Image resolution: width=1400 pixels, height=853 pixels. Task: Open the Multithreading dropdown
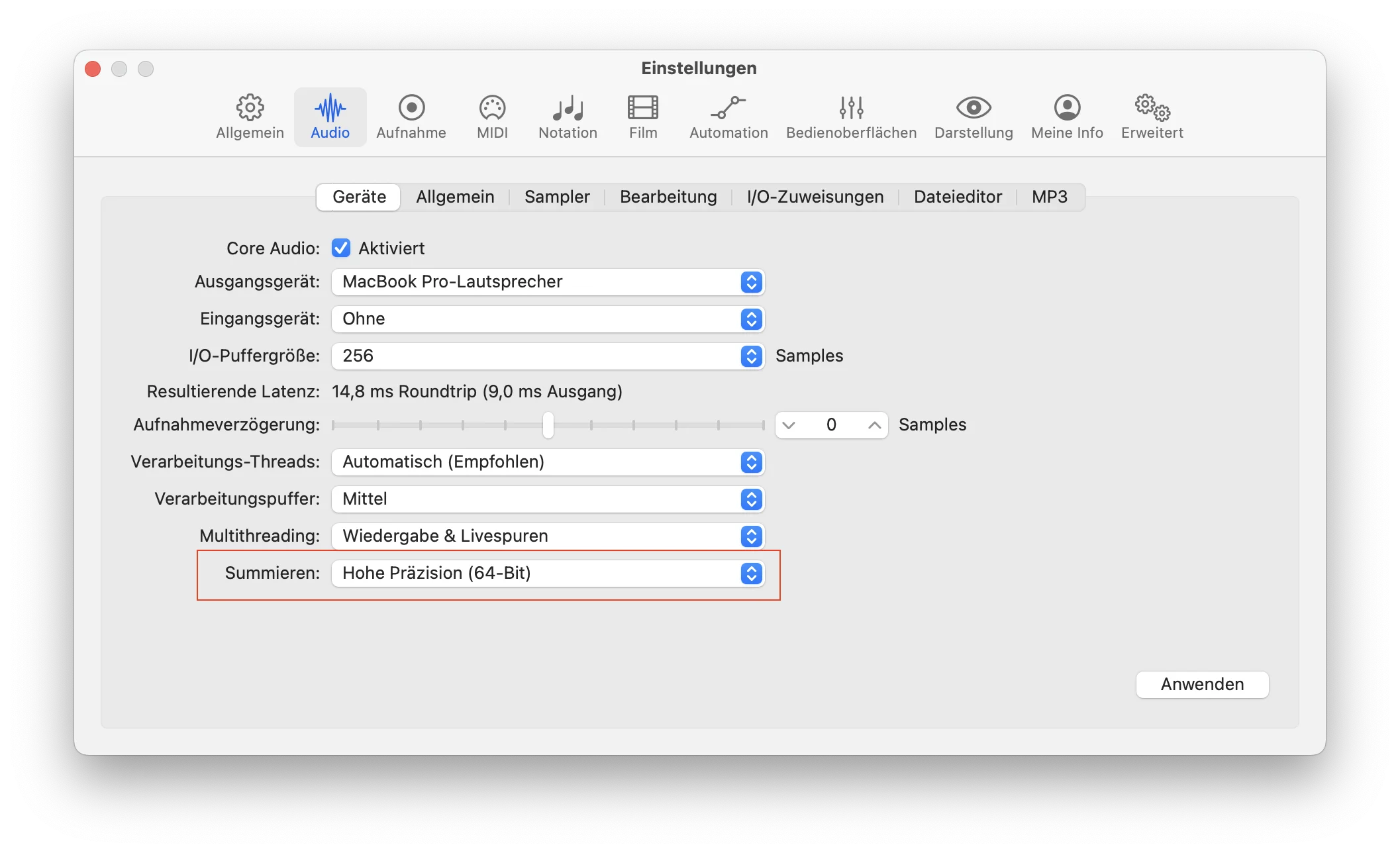(x=548, y=536)
